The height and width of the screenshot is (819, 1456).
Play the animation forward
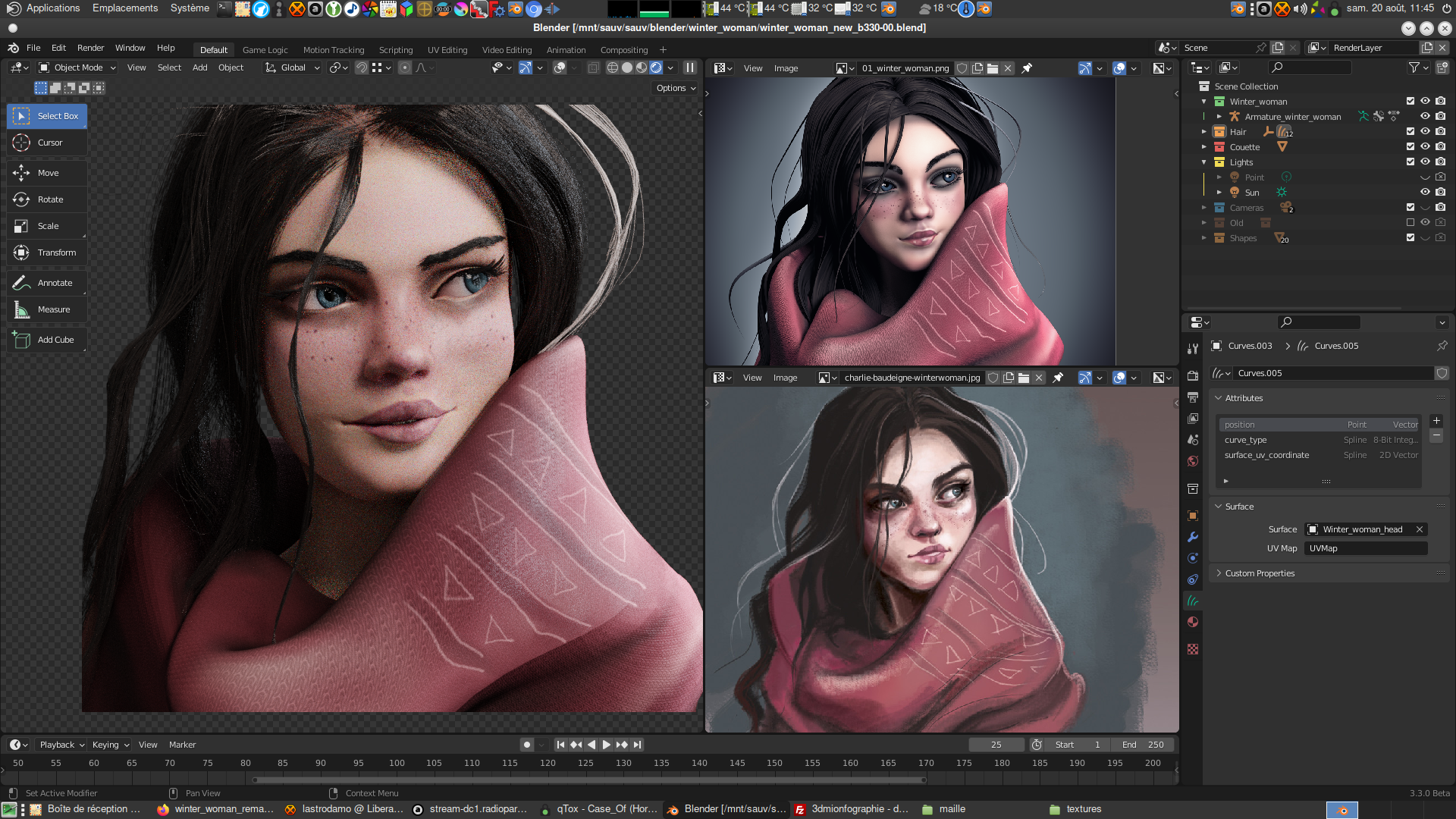point(606,745)
